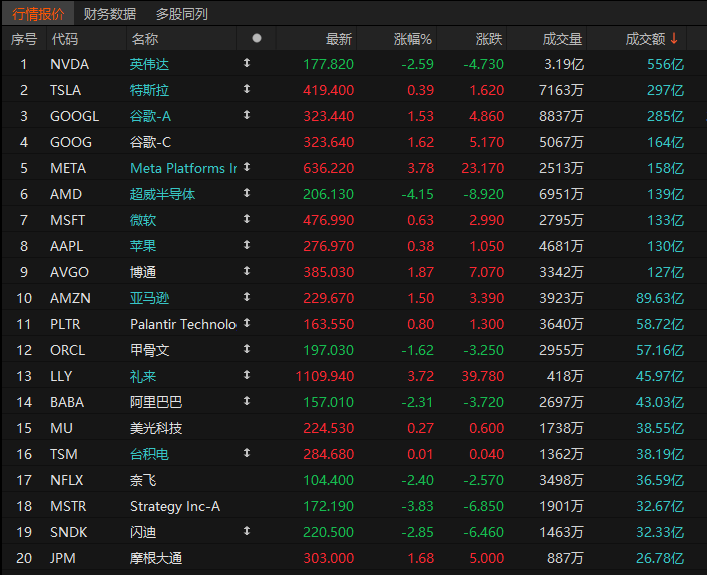Click the up-down arrow icon for BABA

[247, 401]
